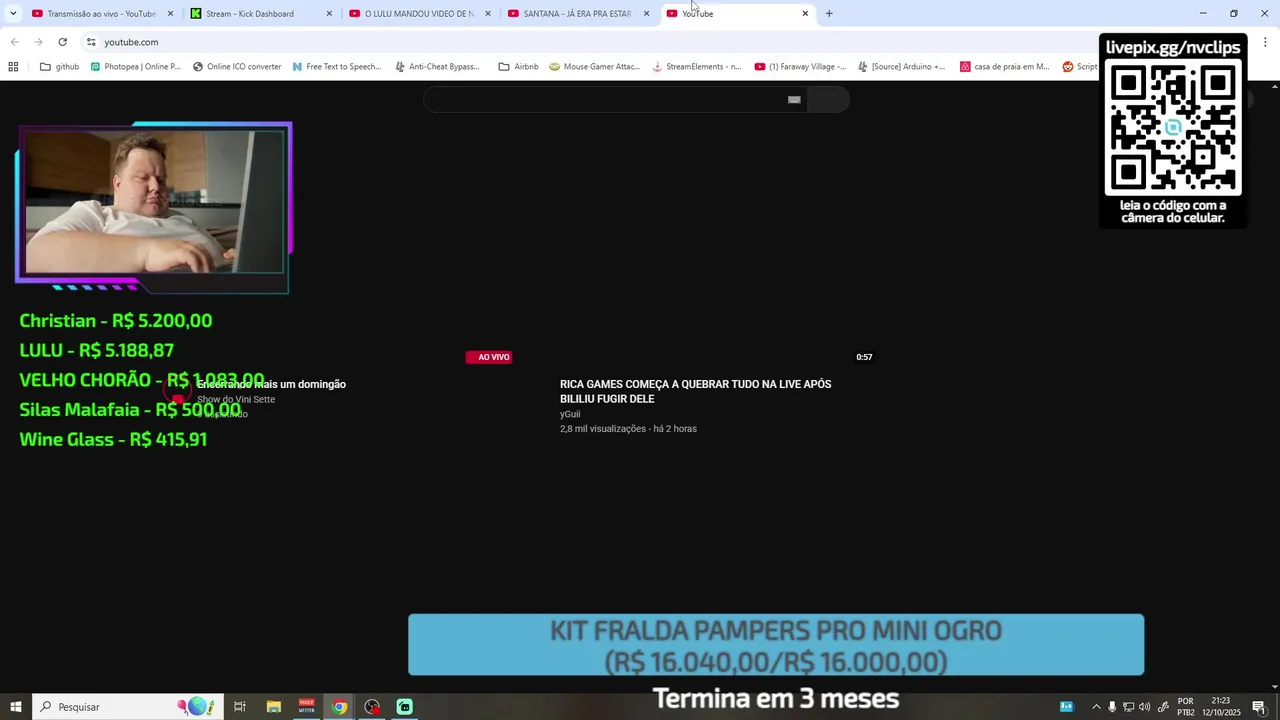This screenshot has width=1280, height=720.
Task: Open Encerrando mais um domingão live video
Action: pos(271,384)
